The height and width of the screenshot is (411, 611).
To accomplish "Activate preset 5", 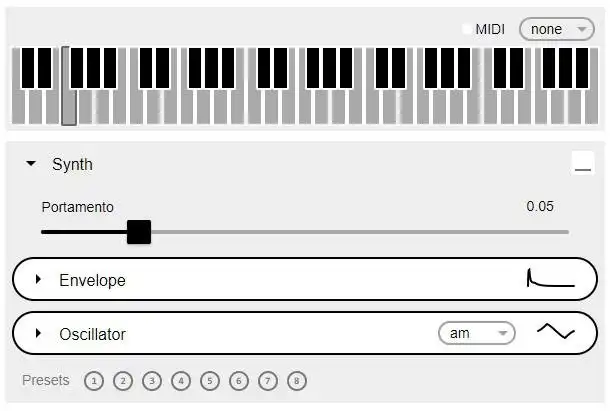I will pyautogui.click(x=209, y=381).
